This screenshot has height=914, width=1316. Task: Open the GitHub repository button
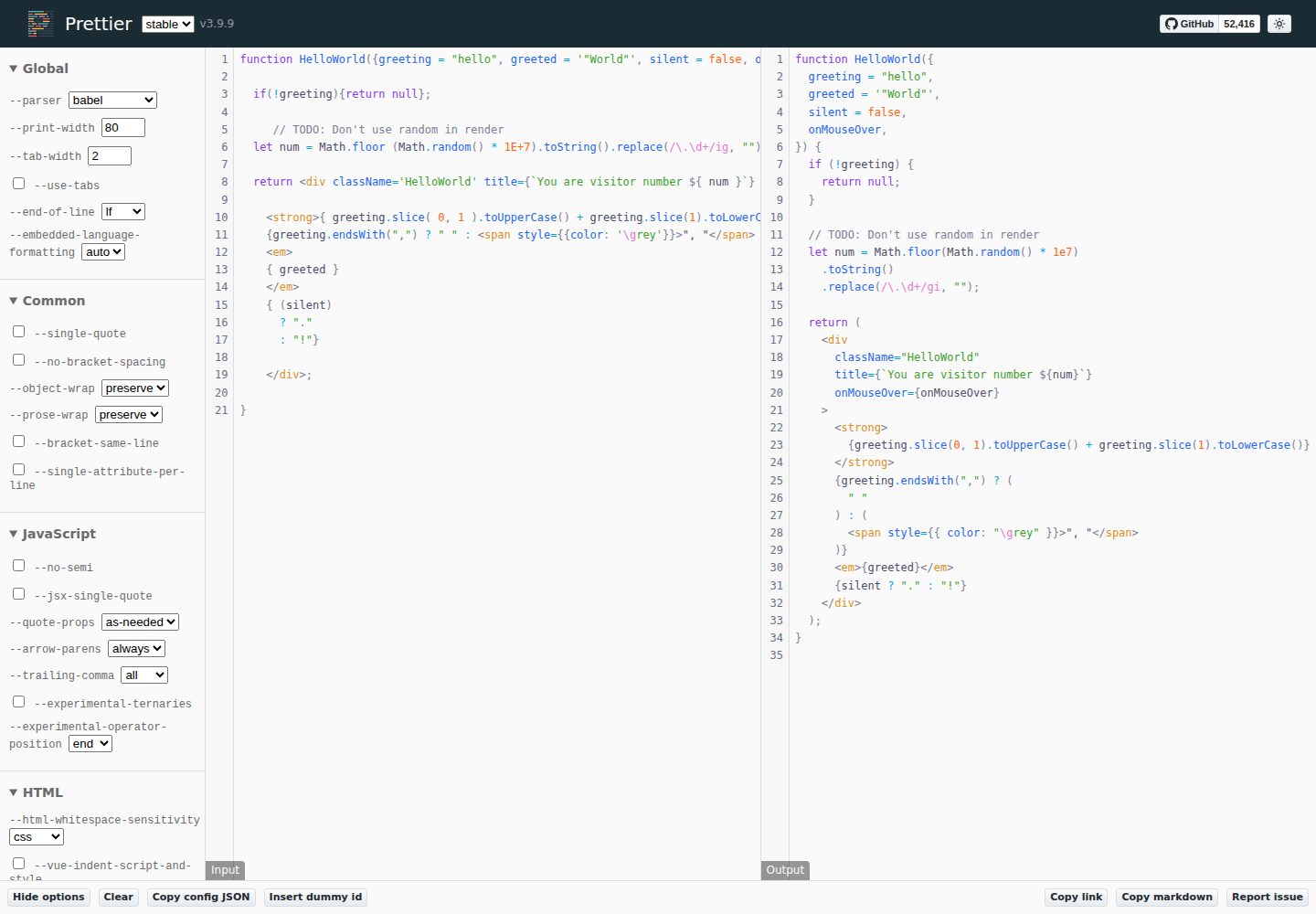[x=1190, y=24]
